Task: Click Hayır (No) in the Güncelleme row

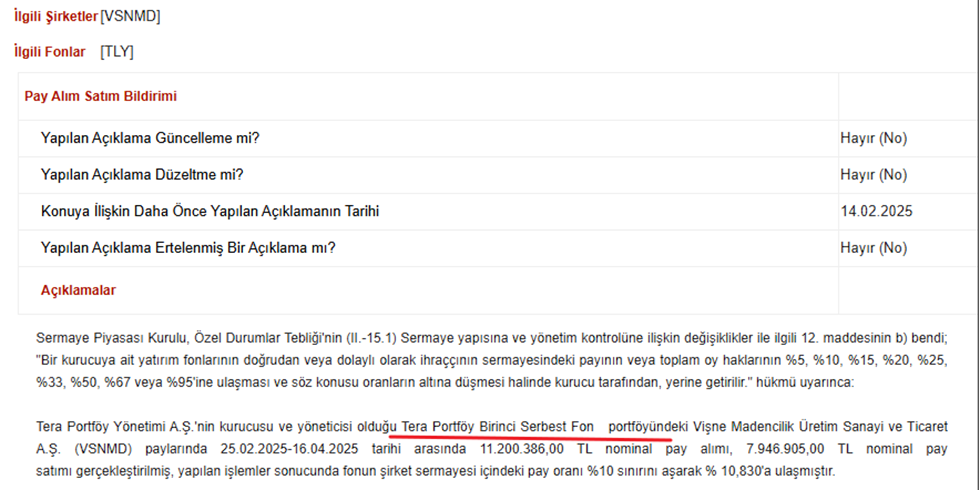Action: coord(873,138)
